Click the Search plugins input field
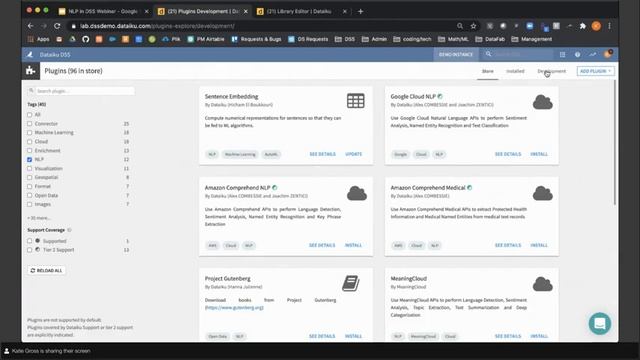Image resolution: width=640 pixels, height=360 pixels. [x=81, y=91]
